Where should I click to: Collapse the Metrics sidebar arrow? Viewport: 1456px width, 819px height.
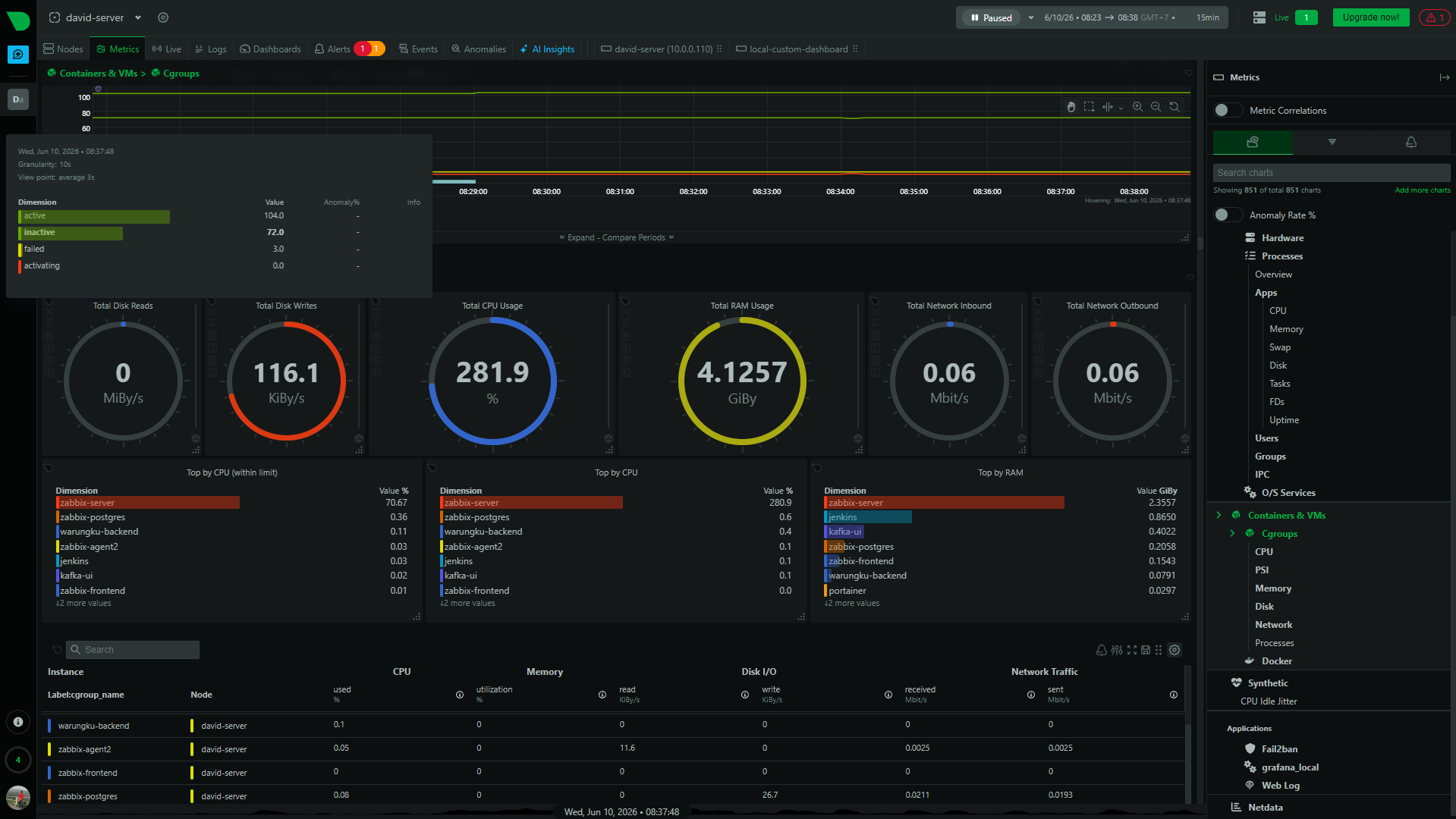[1444, 77]
